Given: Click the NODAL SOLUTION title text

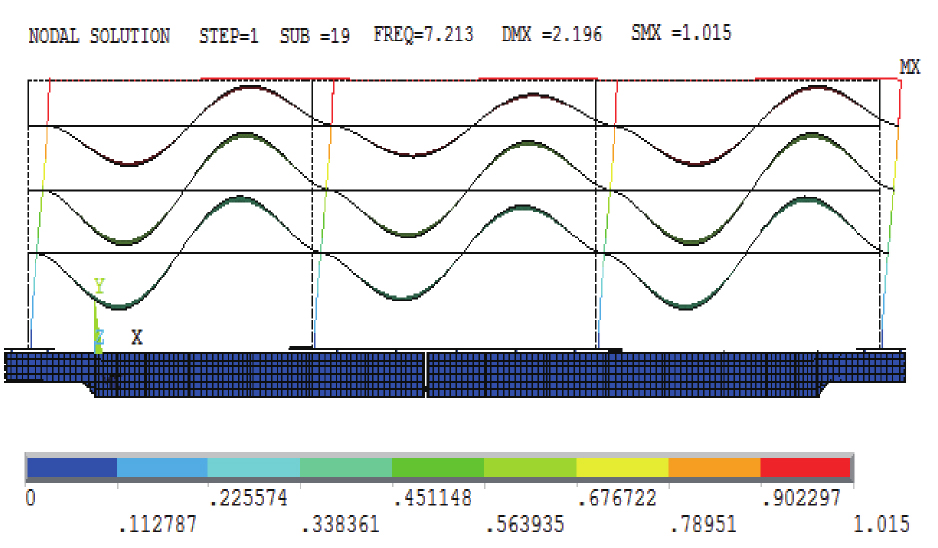Looking at the screenshot, I should (99, 36).
